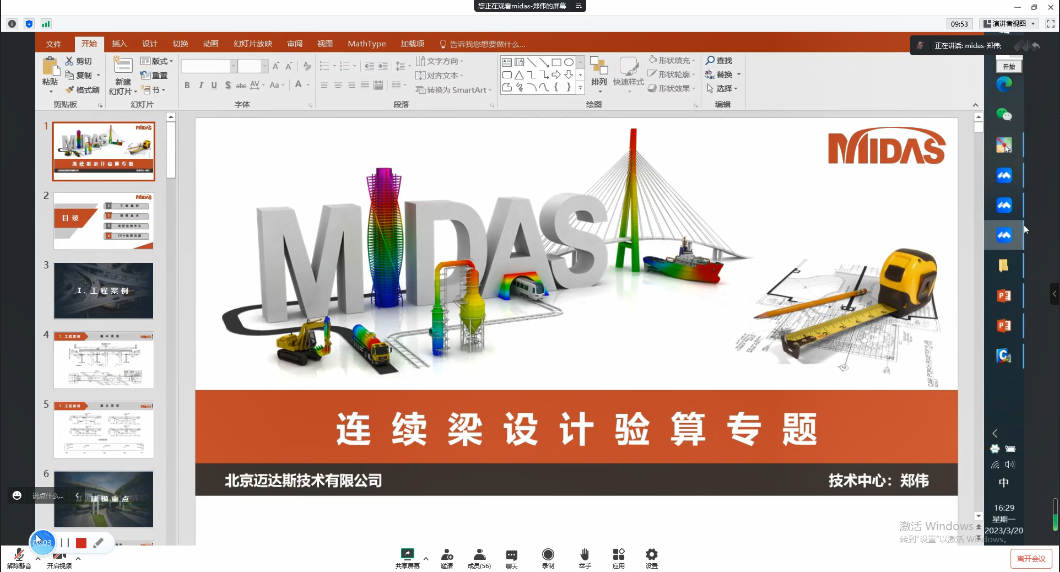Open the Shape Fill (形状填充) color menu
Screen dimensions: 1060x572
point(672,60)
